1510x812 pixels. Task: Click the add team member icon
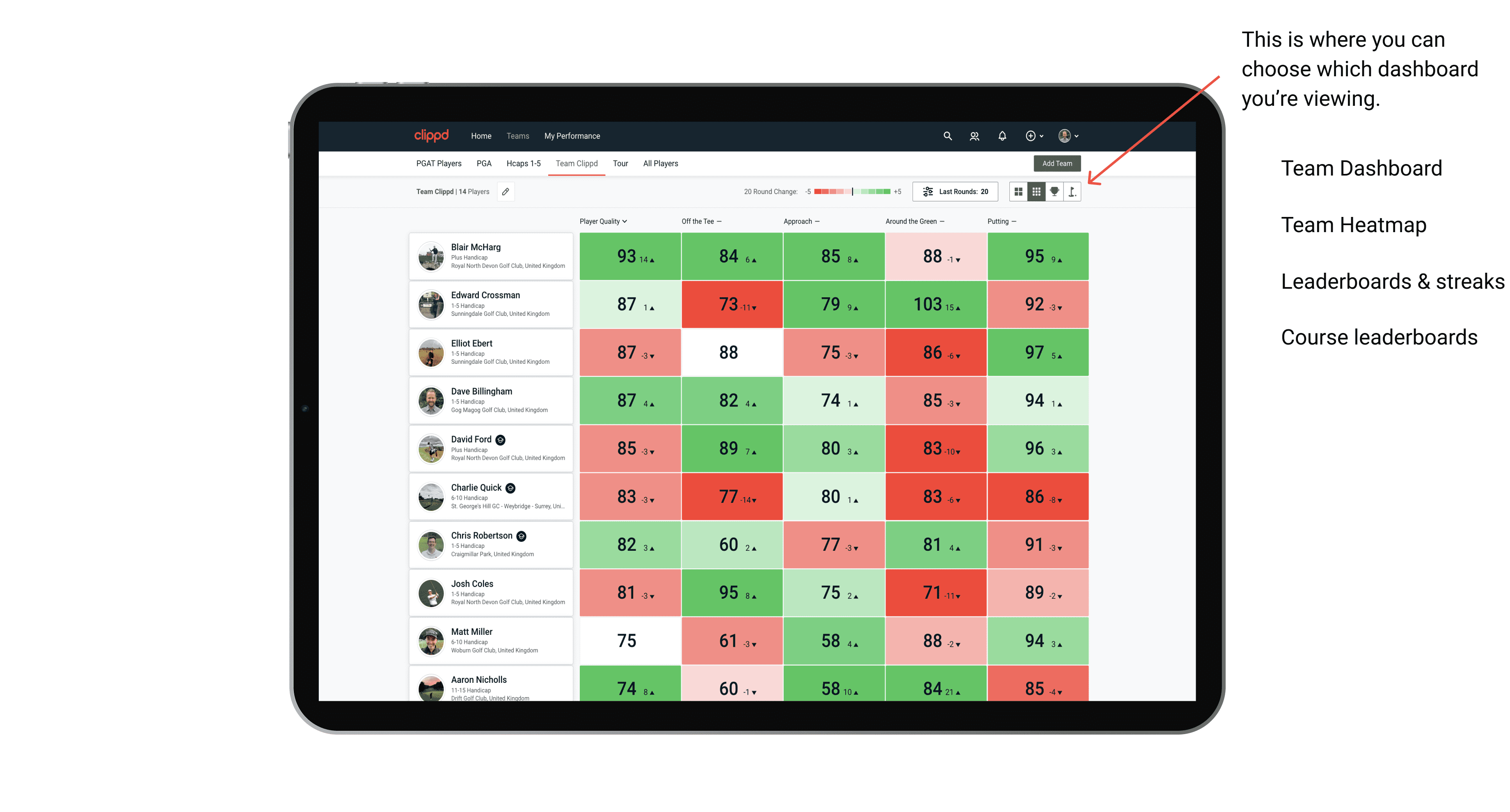point(974,136)
